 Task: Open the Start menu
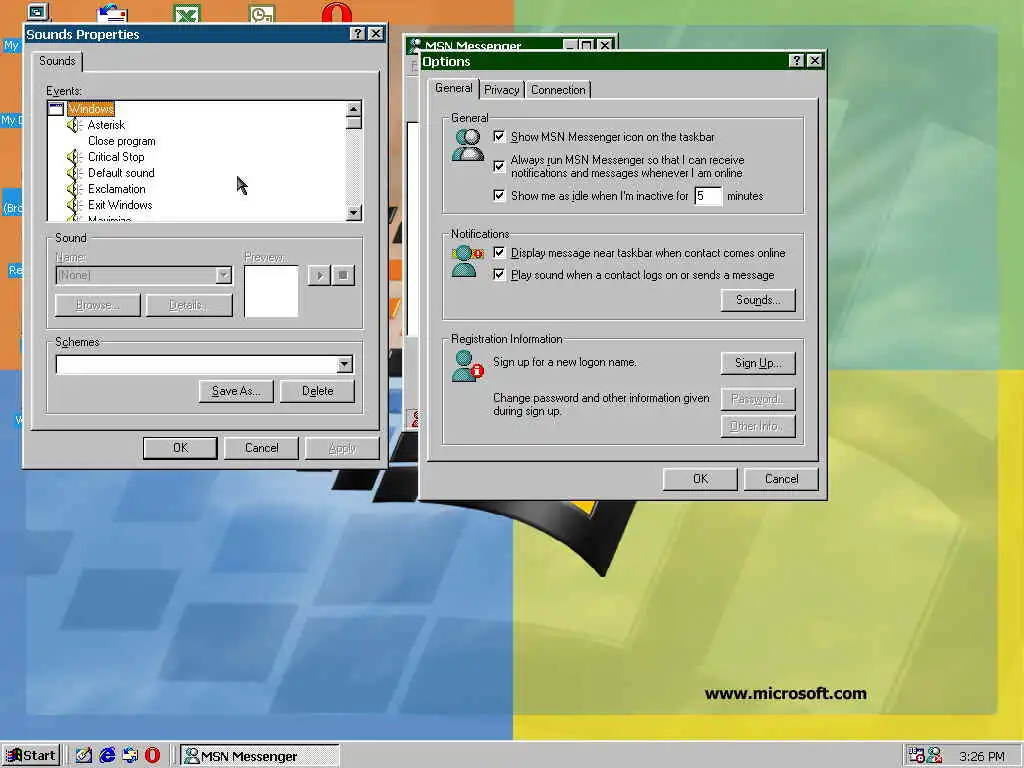click(x=31, y=756)
